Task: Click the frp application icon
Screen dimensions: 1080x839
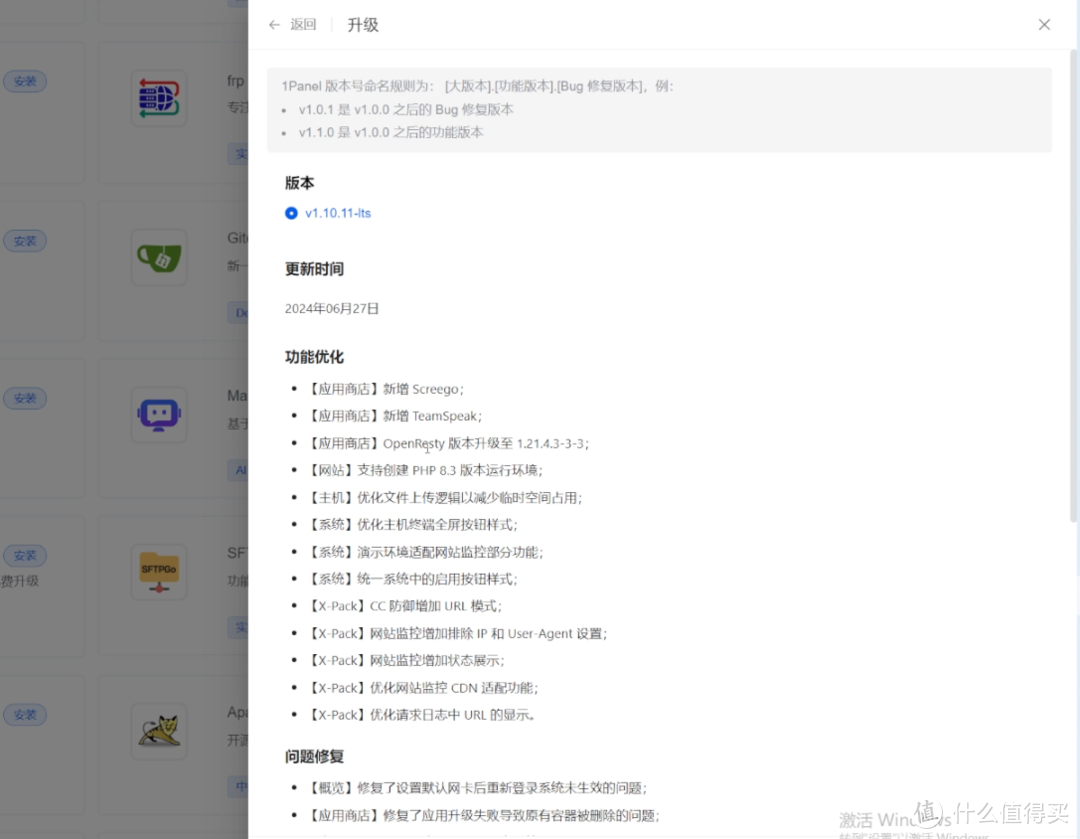Action: 159,97
